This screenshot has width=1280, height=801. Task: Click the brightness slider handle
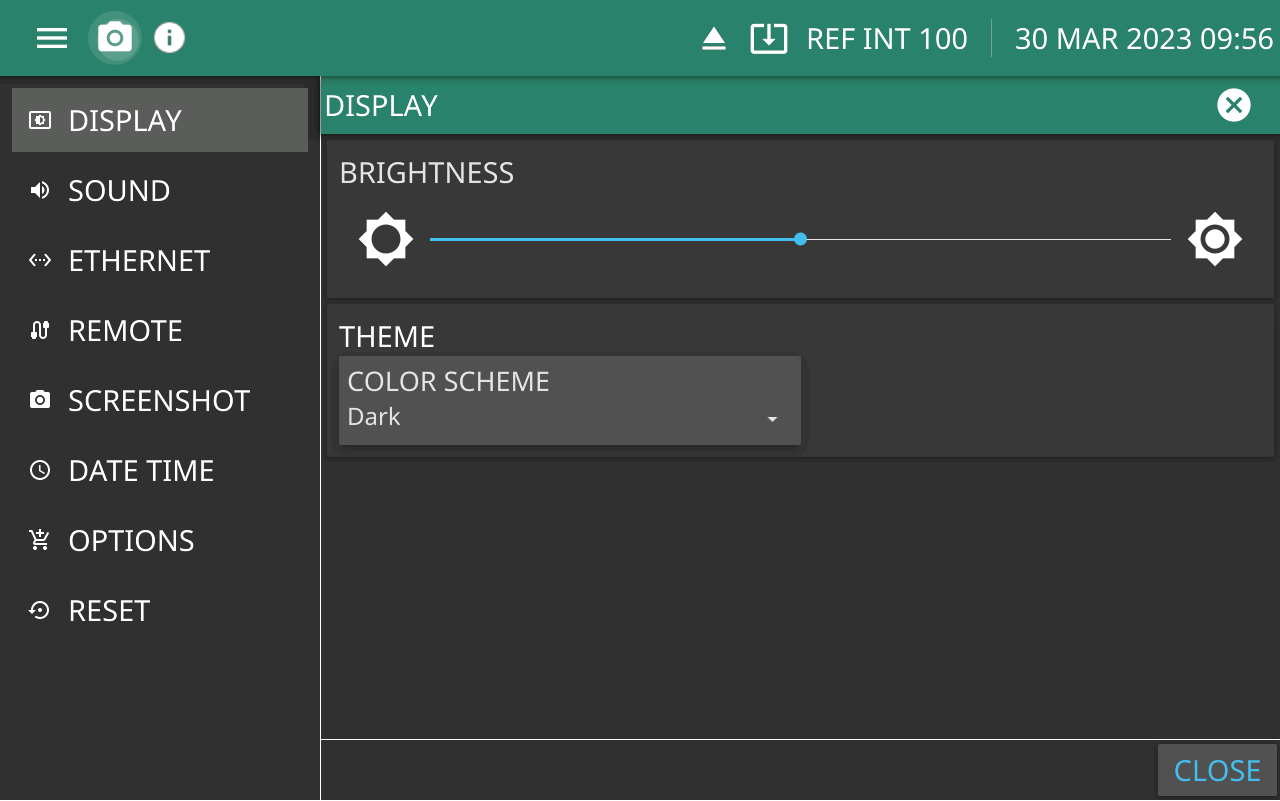[x=800, y=239]
